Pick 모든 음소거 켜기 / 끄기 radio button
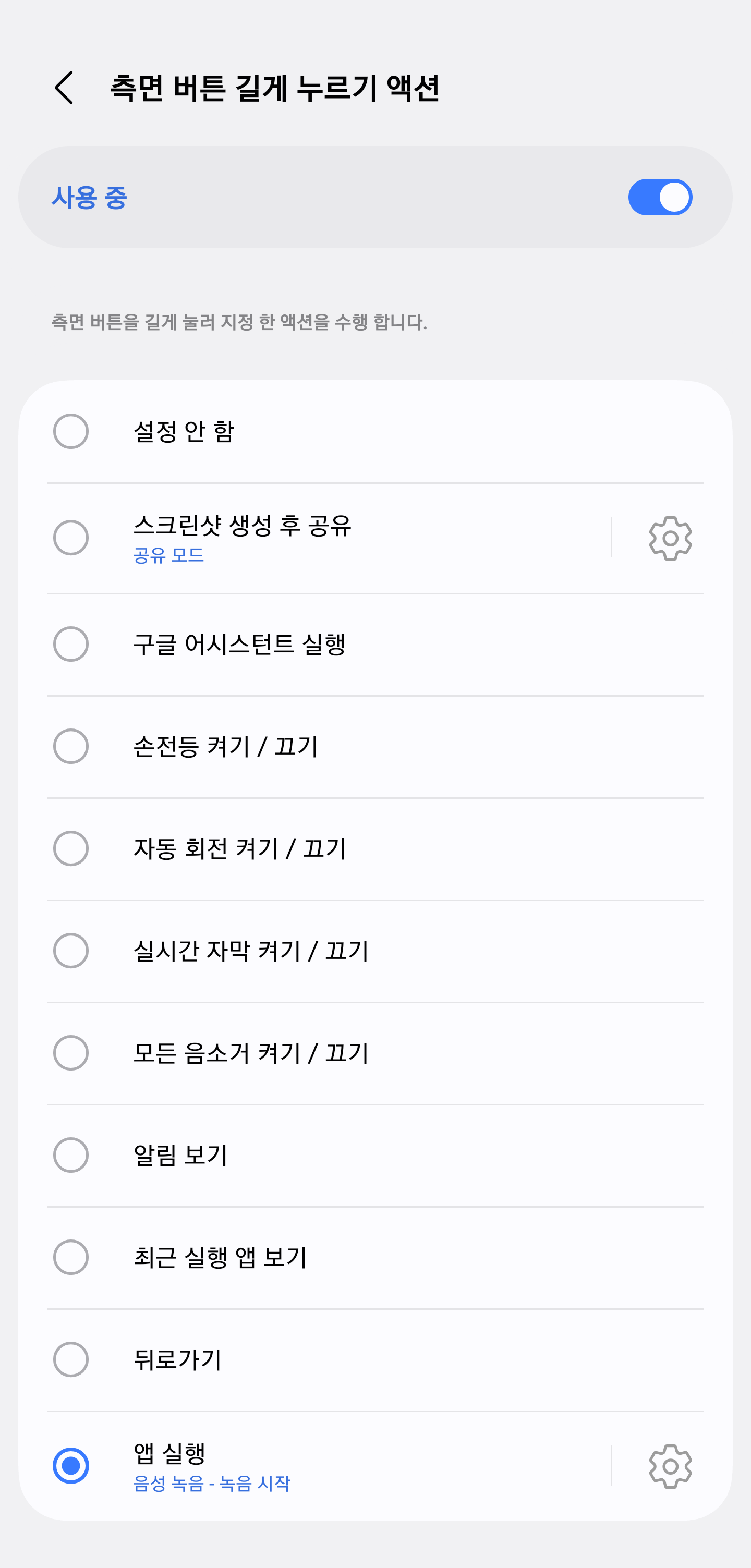This screenshot has height=1568, width=751. coord(71,1053)
